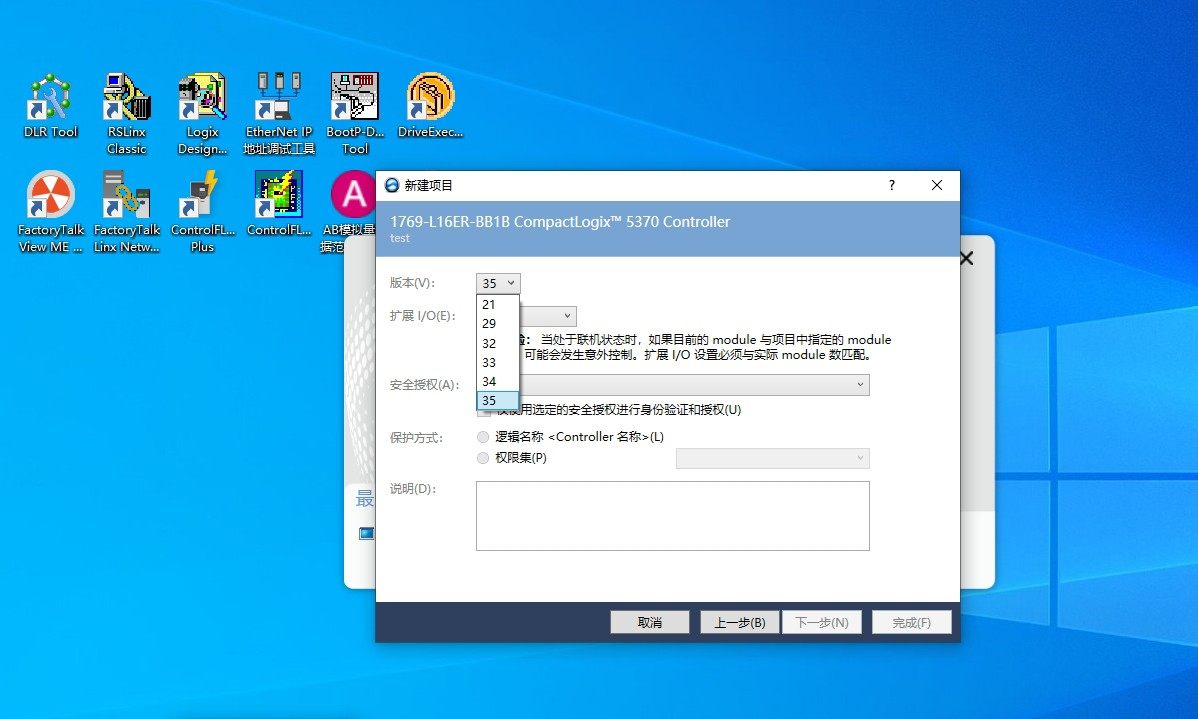This screenshot has width=1198, height=719.
Task: Click the 完成(F) finish button
Action: [911, 622]
